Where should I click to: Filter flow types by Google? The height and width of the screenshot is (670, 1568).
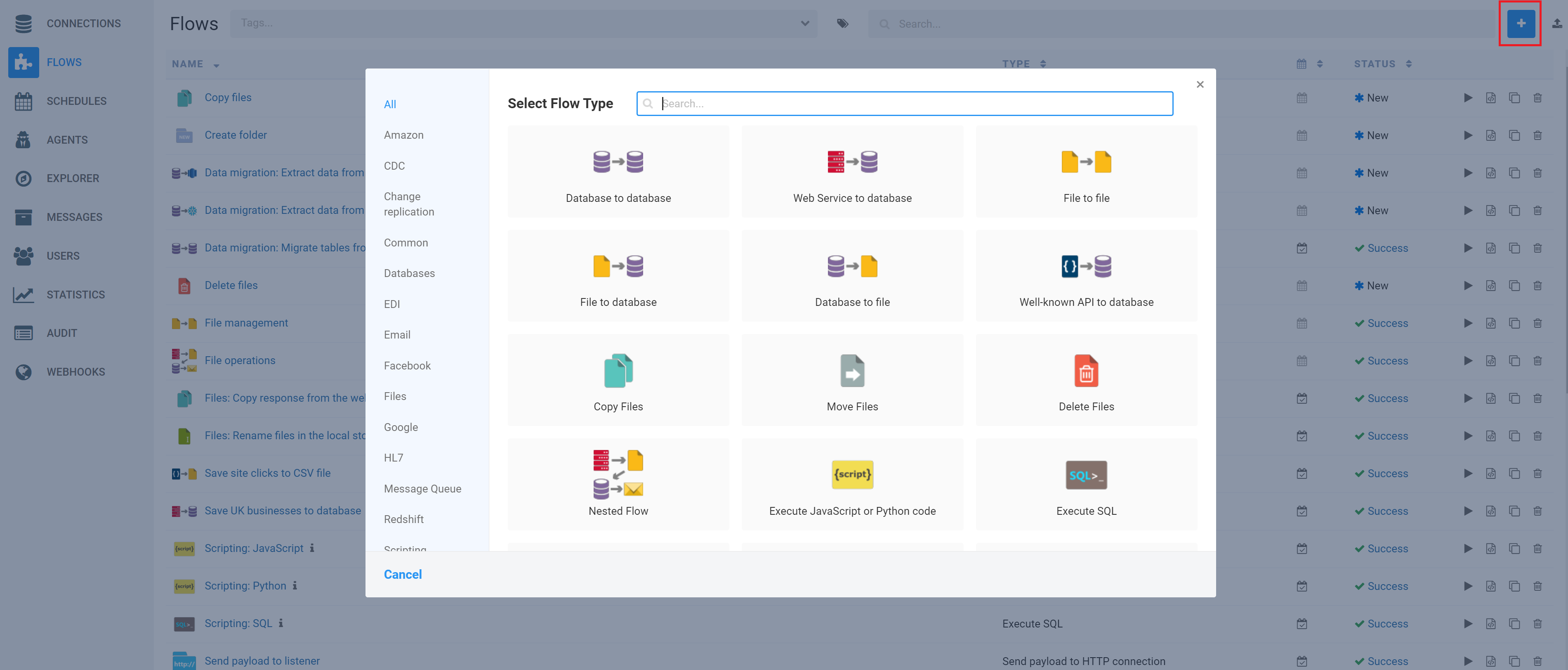[401, 428]
